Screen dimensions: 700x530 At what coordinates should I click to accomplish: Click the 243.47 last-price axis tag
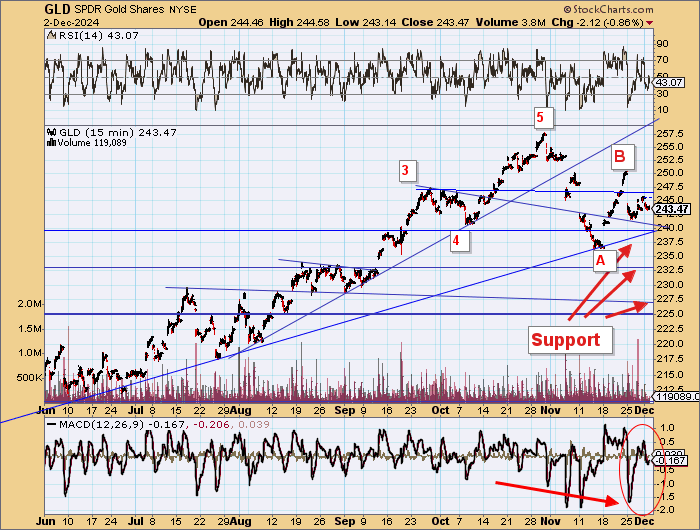point(671,209)
